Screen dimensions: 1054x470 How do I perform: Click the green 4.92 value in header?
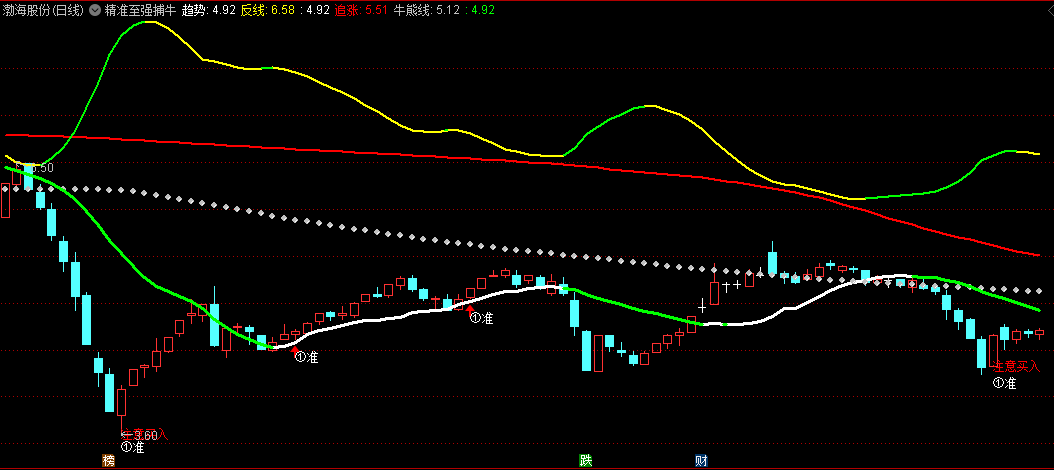click(x=483, y=10)
